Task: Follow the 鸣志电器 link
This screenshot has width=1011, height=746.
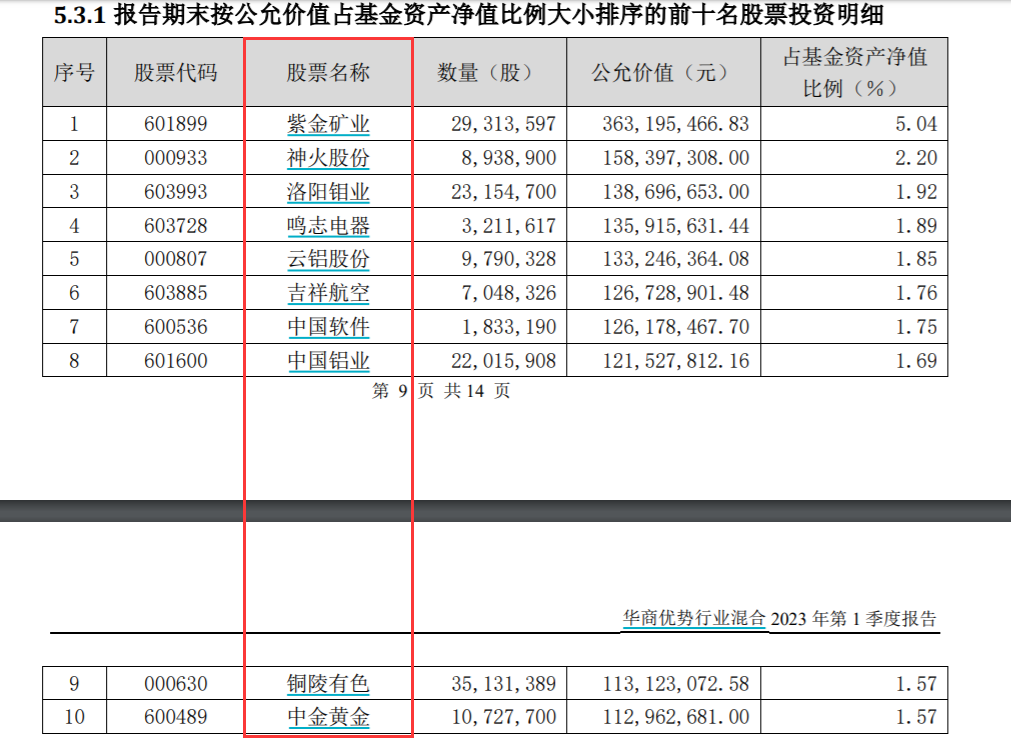Action: point(328,226)
